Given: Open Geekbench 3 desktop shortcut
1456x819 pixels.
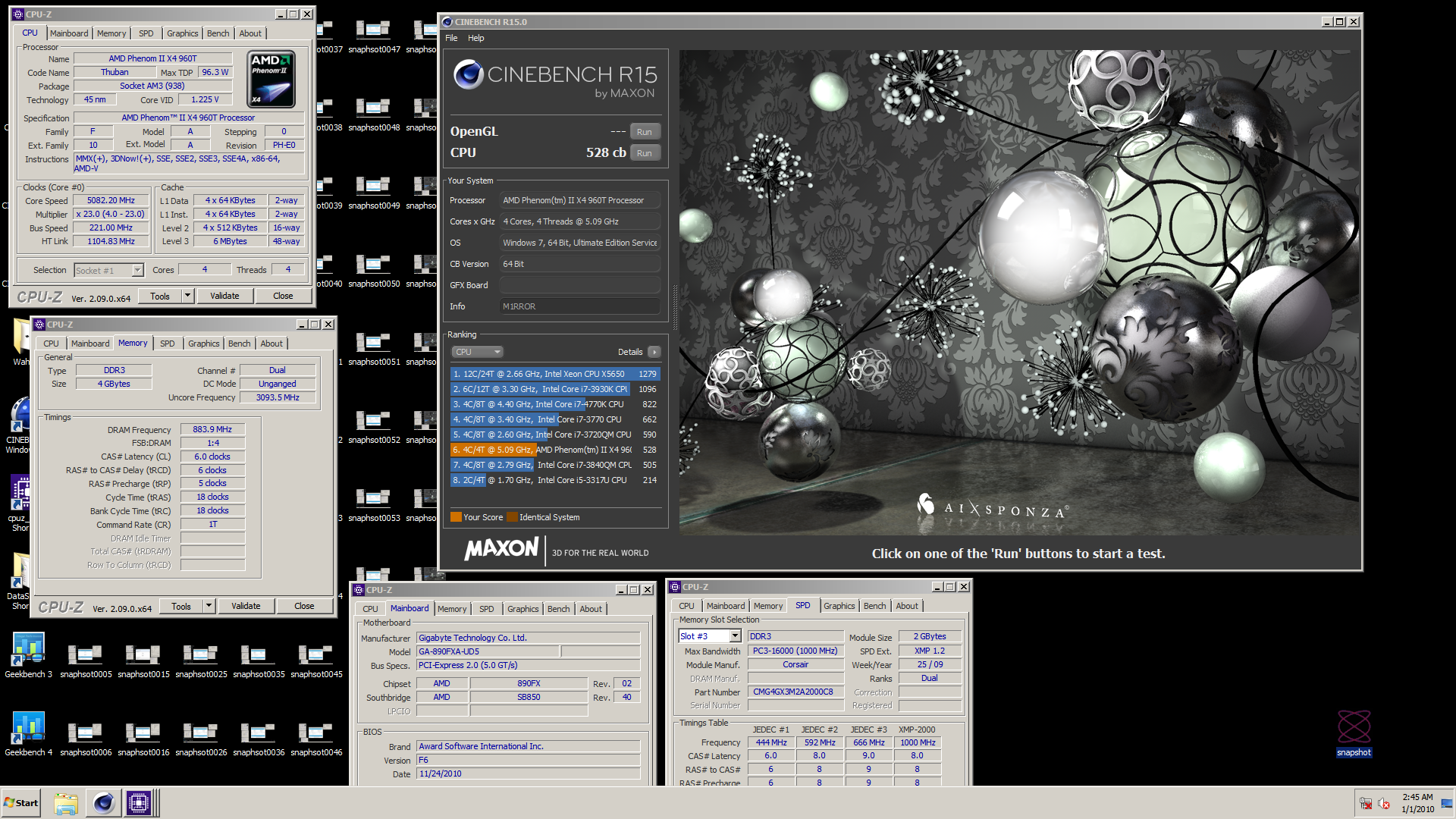Looking at the screenshot, I should tap(29, 655).
